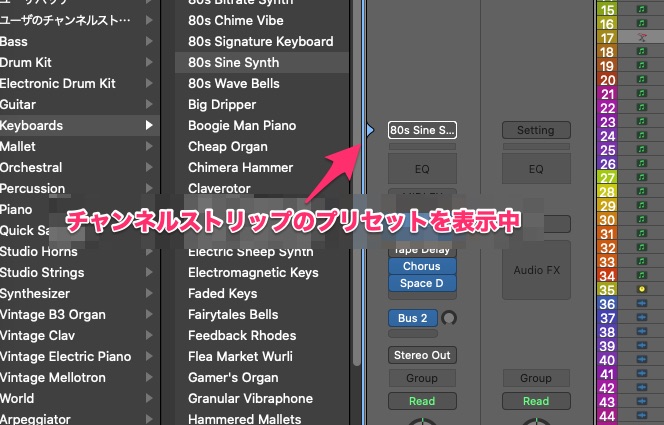The image size is (664, 425).
Task: Expand Vintage Mellotron submenu arrow
Action: pyautogui.click(x=149, y=377)
